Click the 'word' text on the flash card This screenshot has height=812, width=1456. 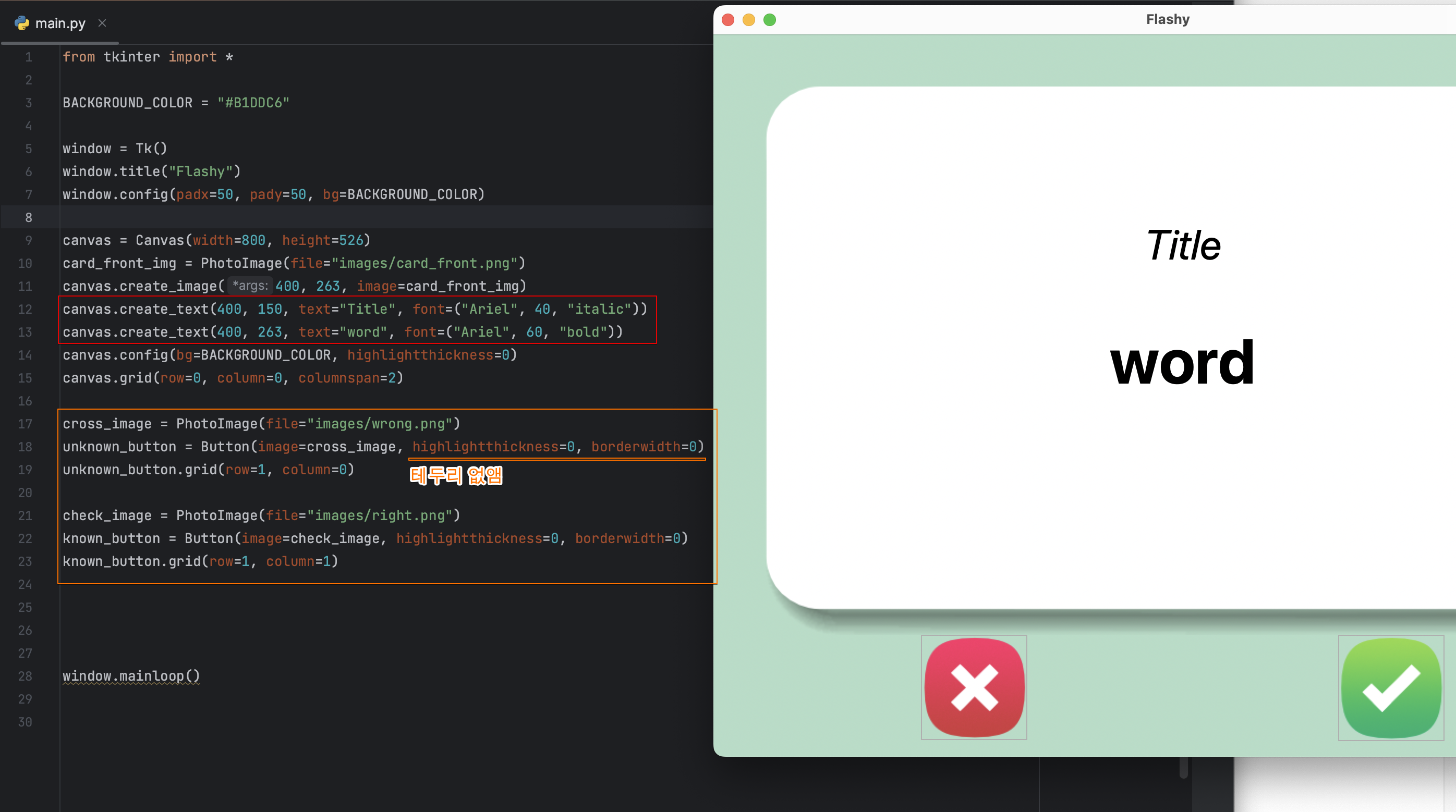1182,362
